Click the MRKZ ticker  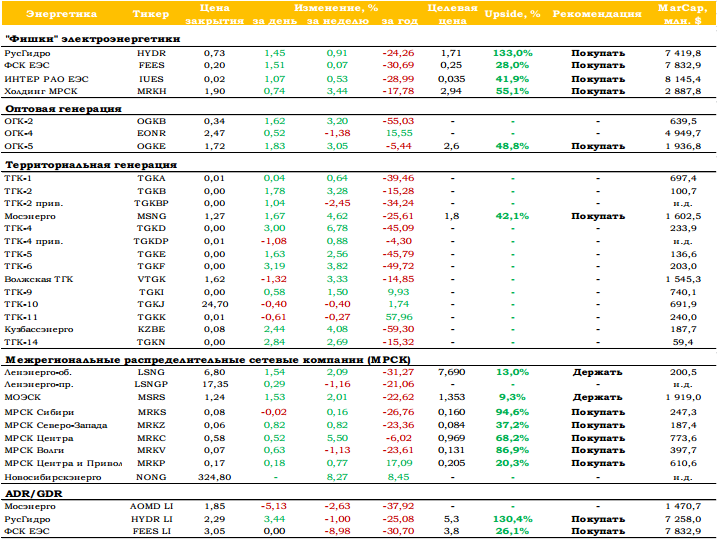click(x=151, y=425)
